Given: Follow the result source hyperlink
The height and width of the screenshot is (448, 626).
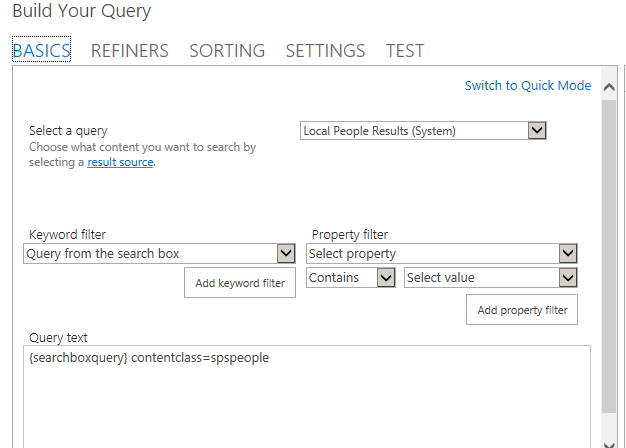Looking at the screenshot, I should point(120,162).
